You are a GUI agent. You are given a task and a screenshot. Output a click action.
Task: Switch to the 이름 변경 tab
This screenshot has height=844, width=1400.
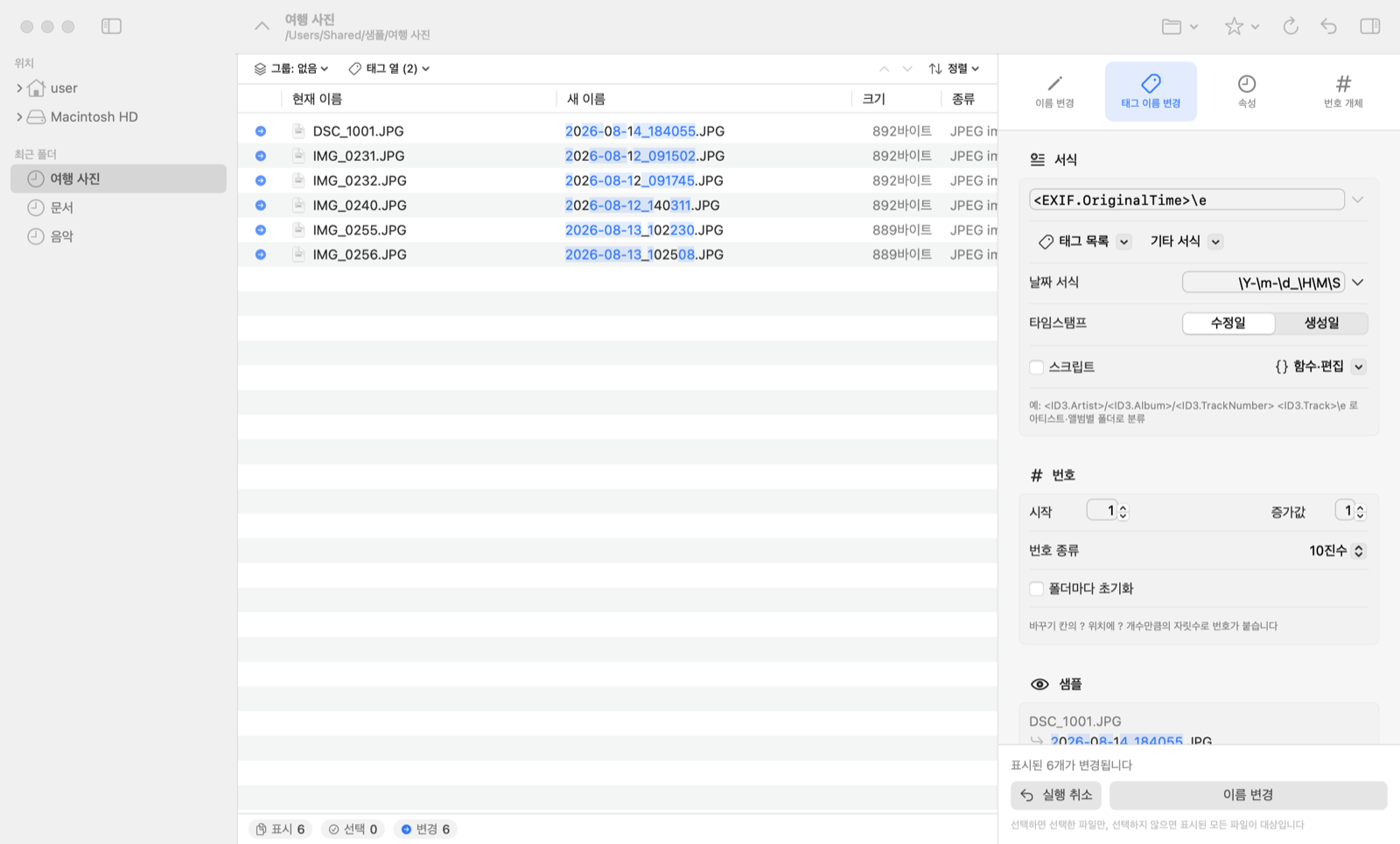coord(1054,91)
